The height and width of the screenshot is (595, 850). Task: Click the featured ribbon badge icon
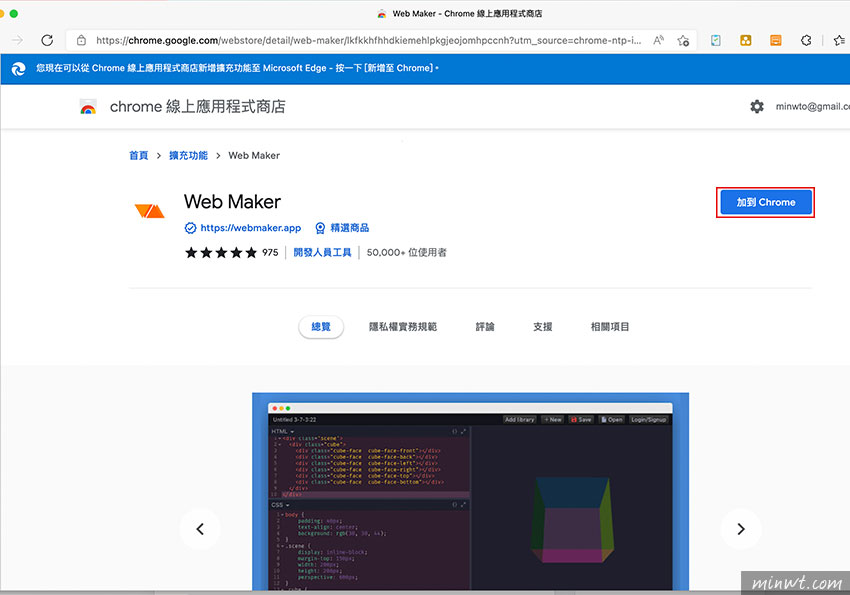[320, 228]
